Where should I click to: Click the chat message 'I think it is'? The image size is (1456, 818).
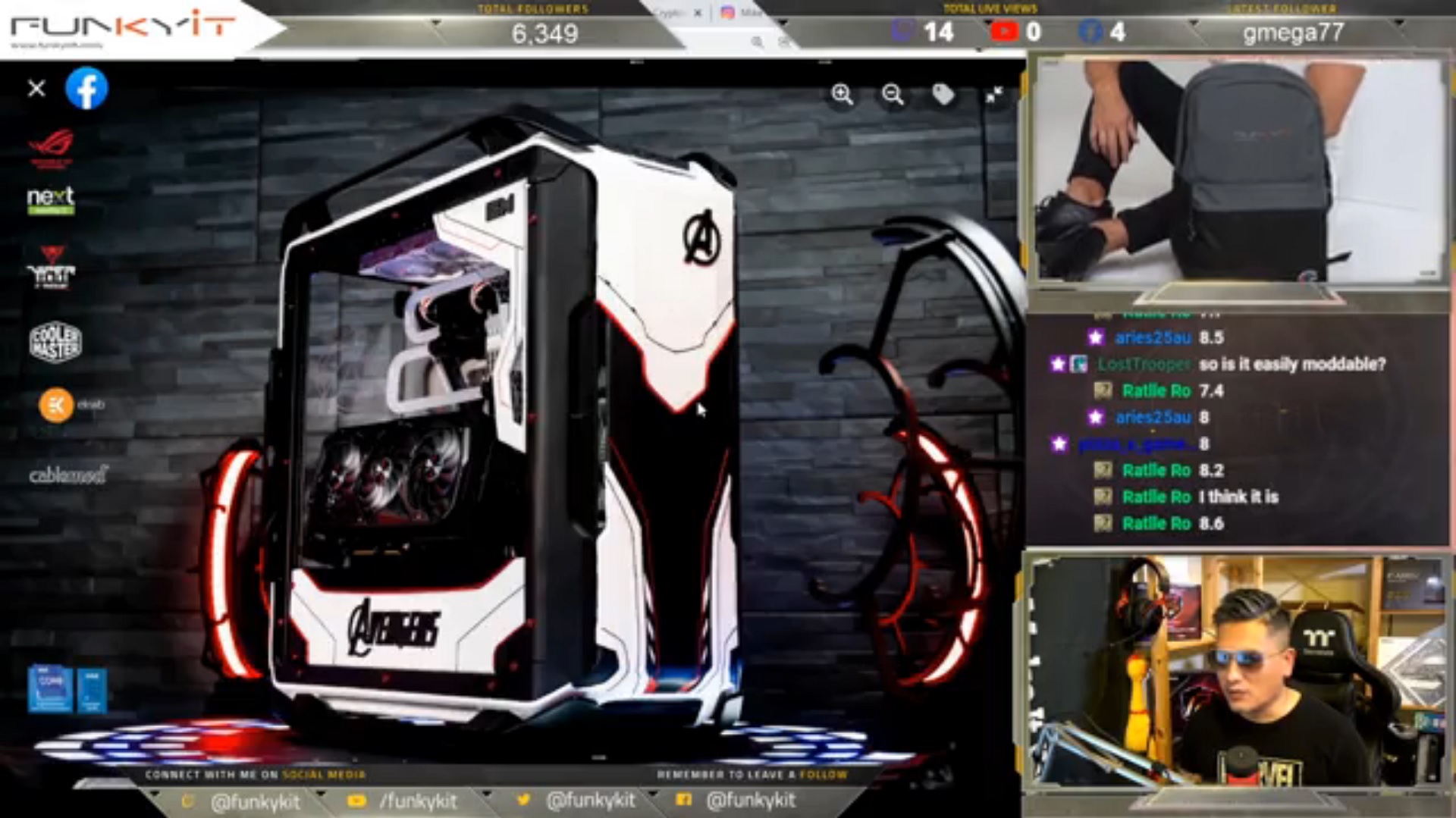tap(1238, 497)
